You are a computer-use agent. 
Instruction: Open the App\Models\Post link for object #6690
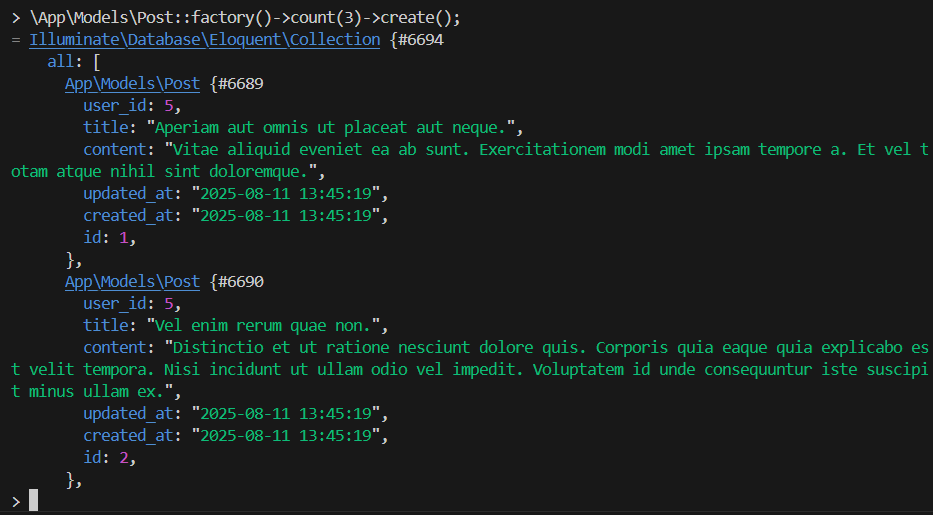[132, 282]
